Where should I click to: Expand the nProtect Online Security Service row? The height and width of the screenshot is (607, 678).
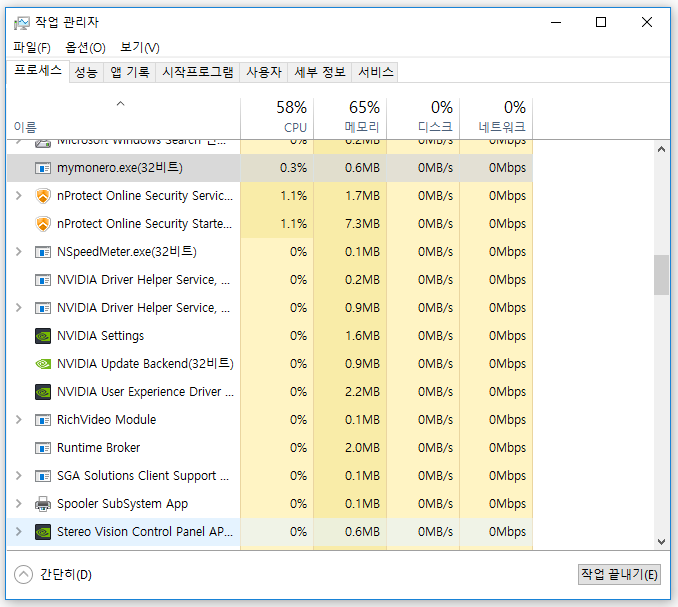point(19,196)
